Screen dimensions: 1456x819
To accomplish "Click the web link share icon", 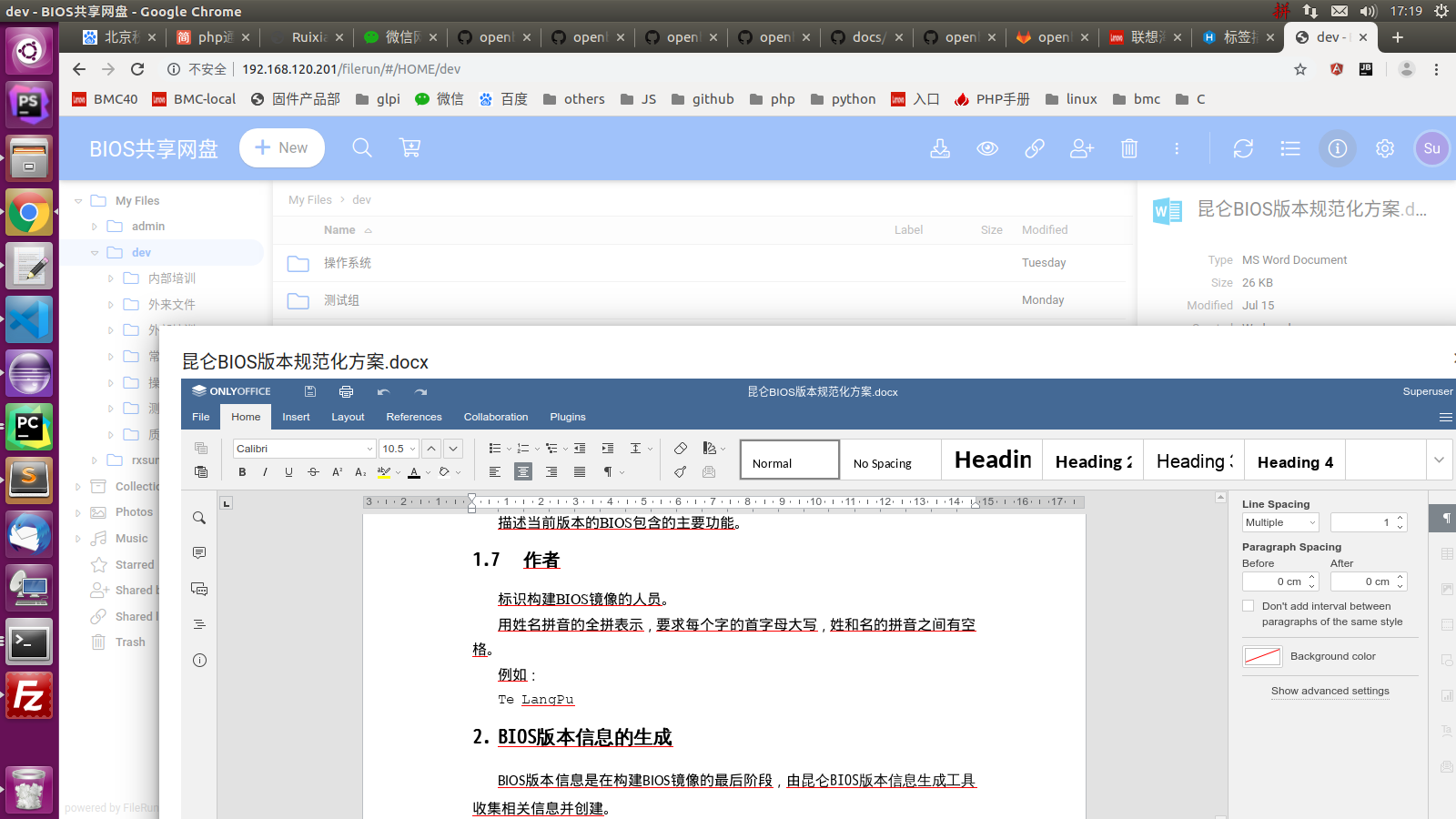I will 1035,148.
